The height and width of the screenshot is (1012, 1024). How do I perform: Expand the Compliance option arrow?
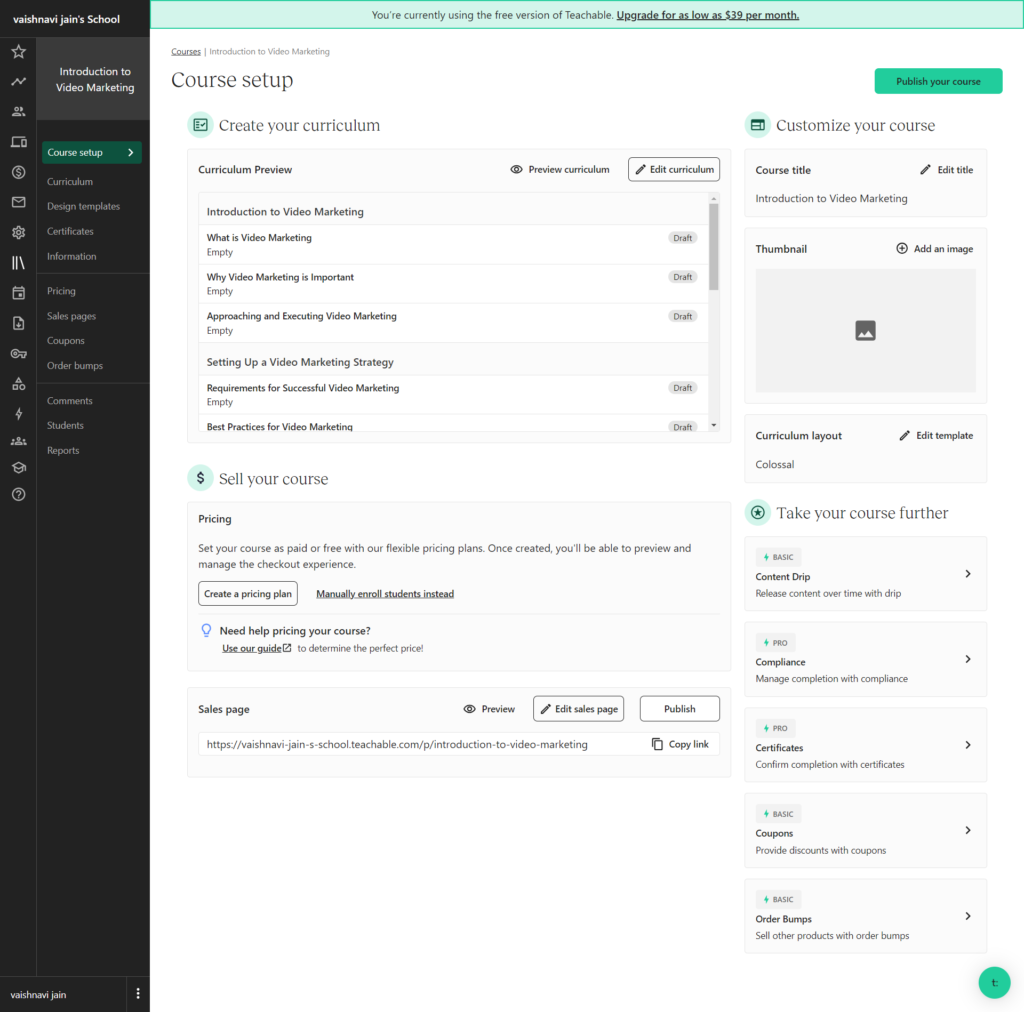point(967,660)
